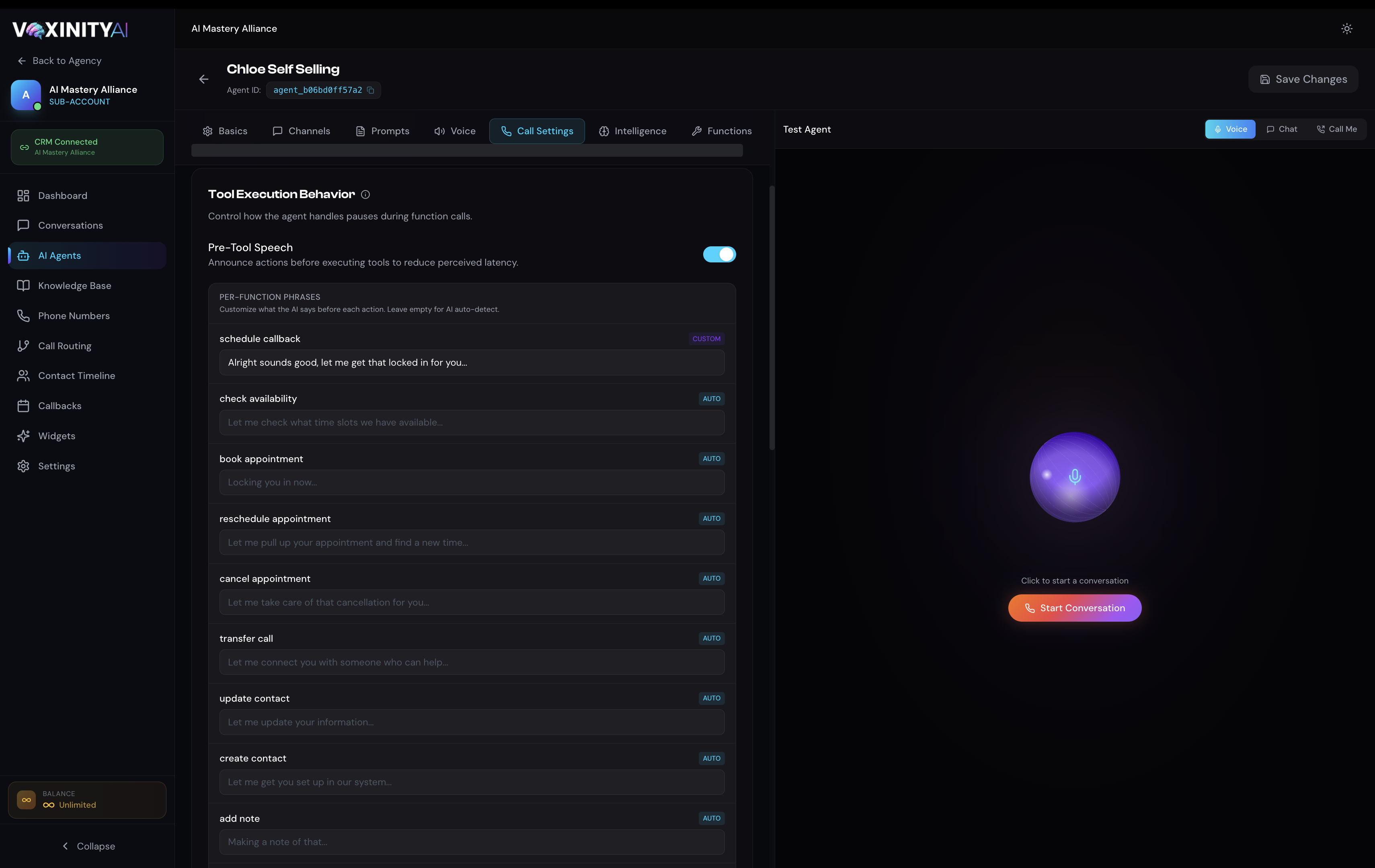Click the page's vertical scrollbar
This screenshot has width=1375, height=868.
[772, 318]
